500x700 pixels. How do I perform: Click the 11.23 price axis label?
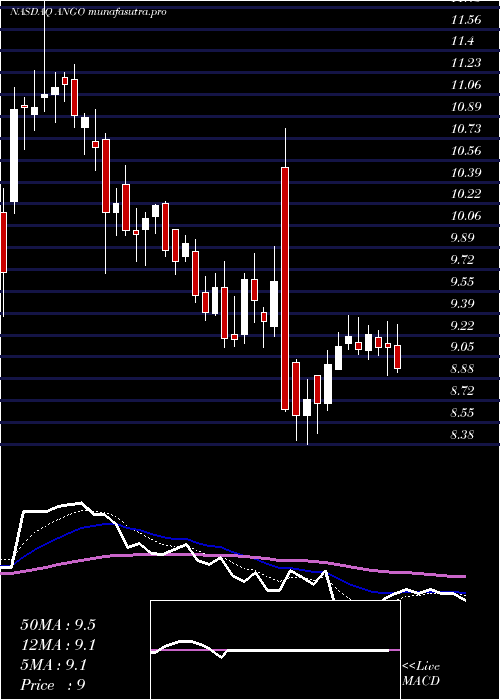466,63
